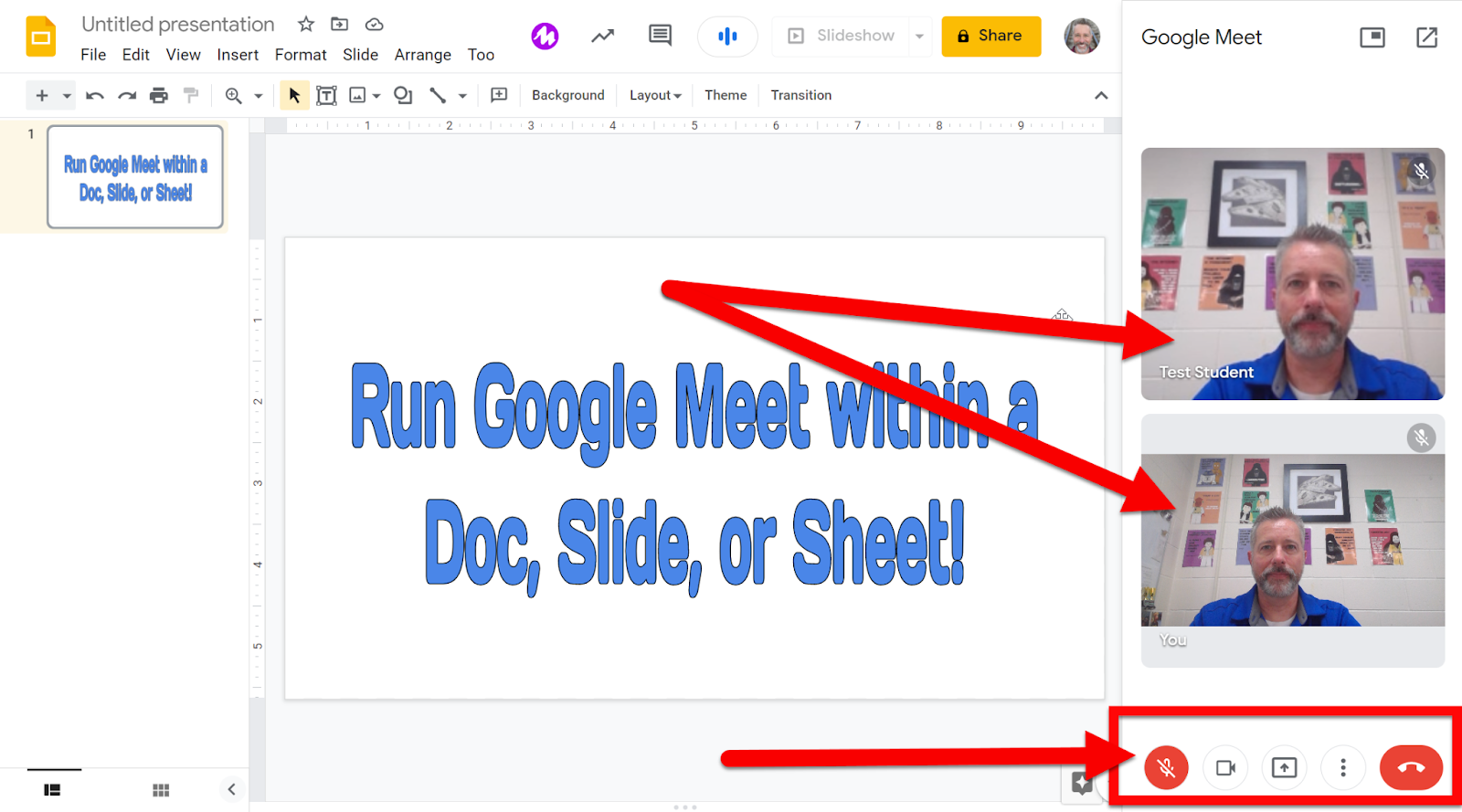Click the Background button

point(568,95)
